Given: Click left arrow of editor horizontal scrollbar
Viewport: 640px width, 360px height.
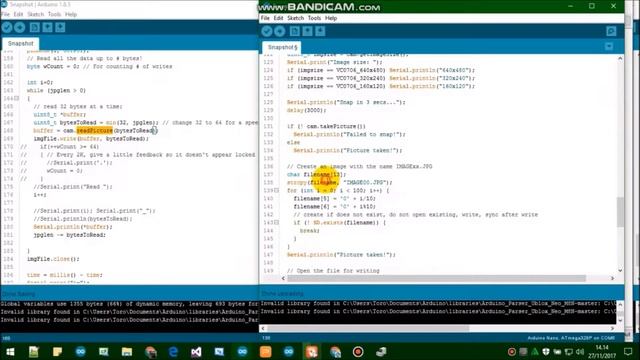Looking at the screenshot, I should click(x=283, y=278).
